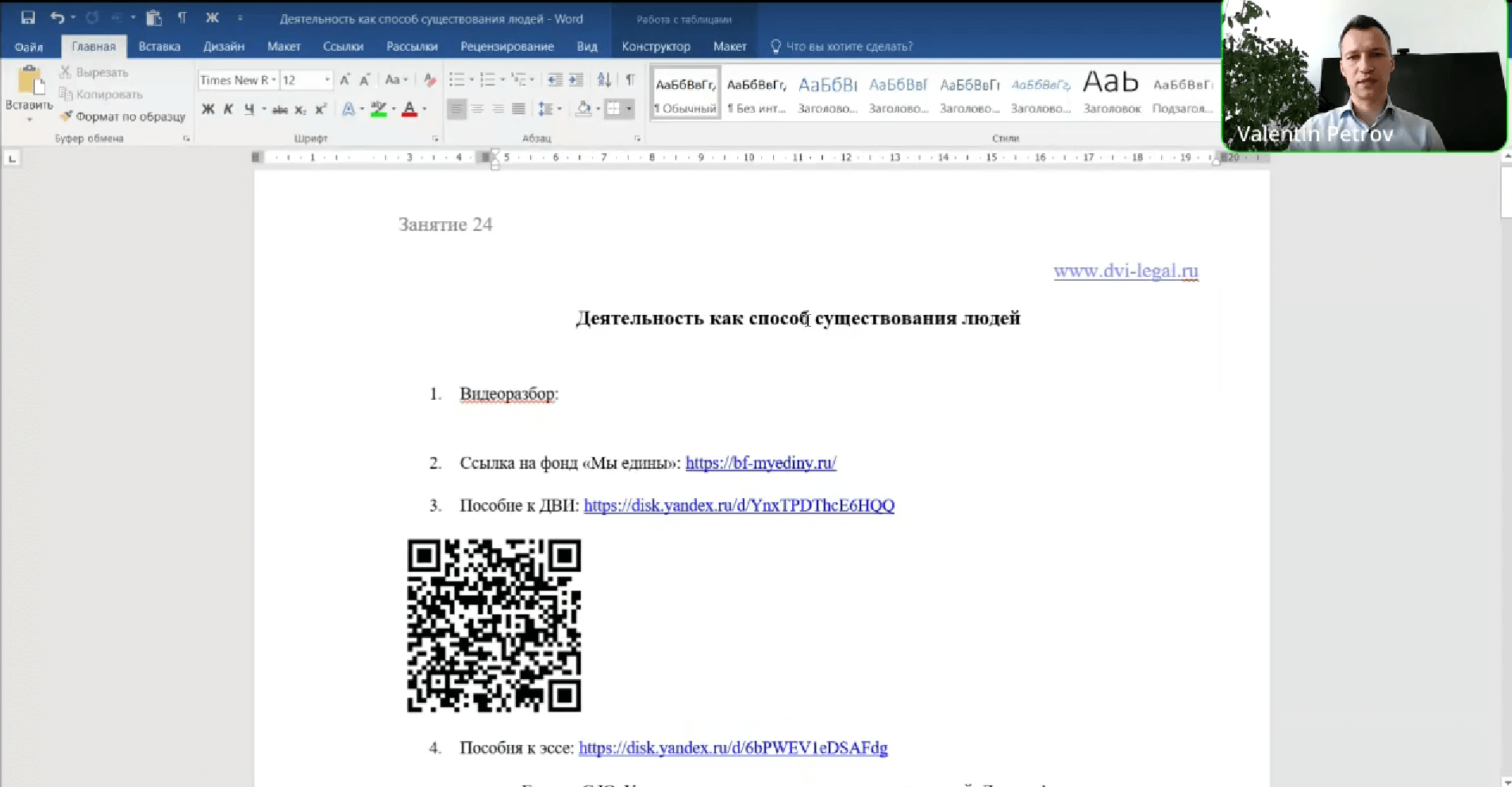Open the Буфер обмена pane launcher
Viewport: 1512px width, 787px height.
(x=187, y=139)
